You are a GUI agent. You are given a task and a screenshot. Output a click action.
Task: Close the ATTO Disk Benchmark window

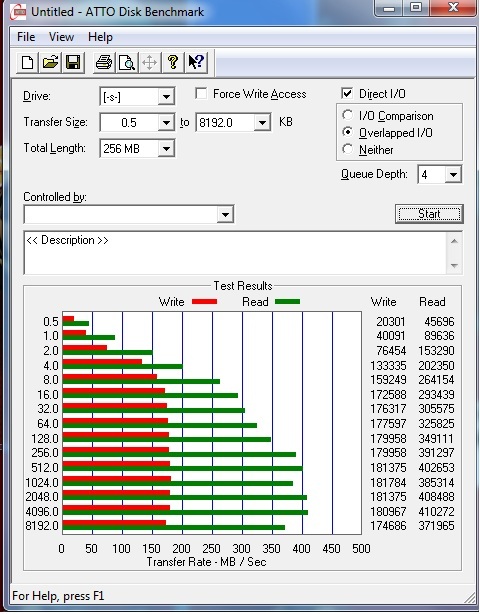pos(453,7)
